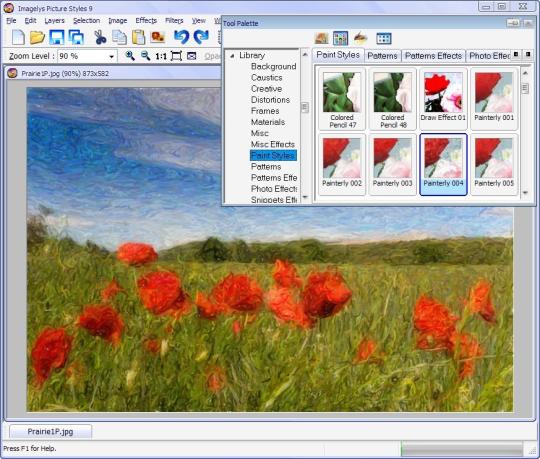Apply the Painterly 005 style
Screen dimensions: 540x459
tap(494, 165)
